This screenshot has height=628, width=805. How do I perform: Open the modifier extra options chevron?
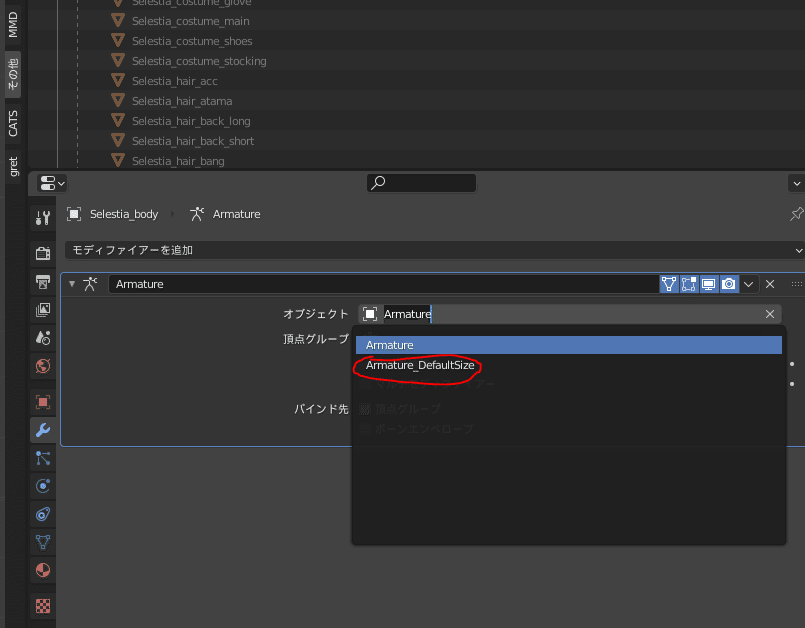pyautogui.click(x=749, y=284)
